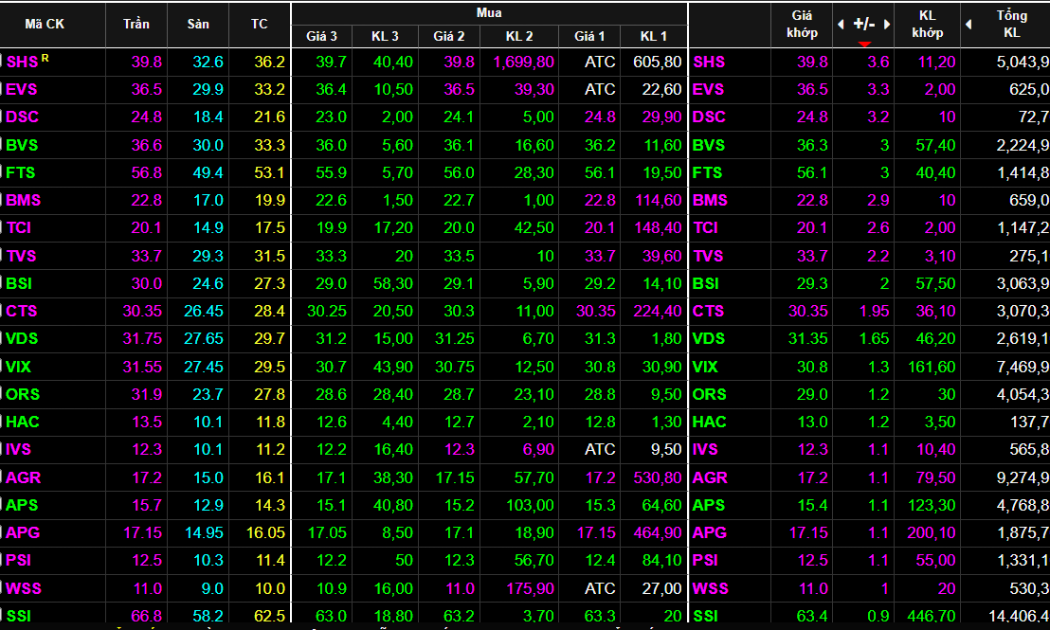This screenshot has height=630, width=1050.
Task: Select SHS KL 1 value 605,80
Action: click(x=657, y=62)
